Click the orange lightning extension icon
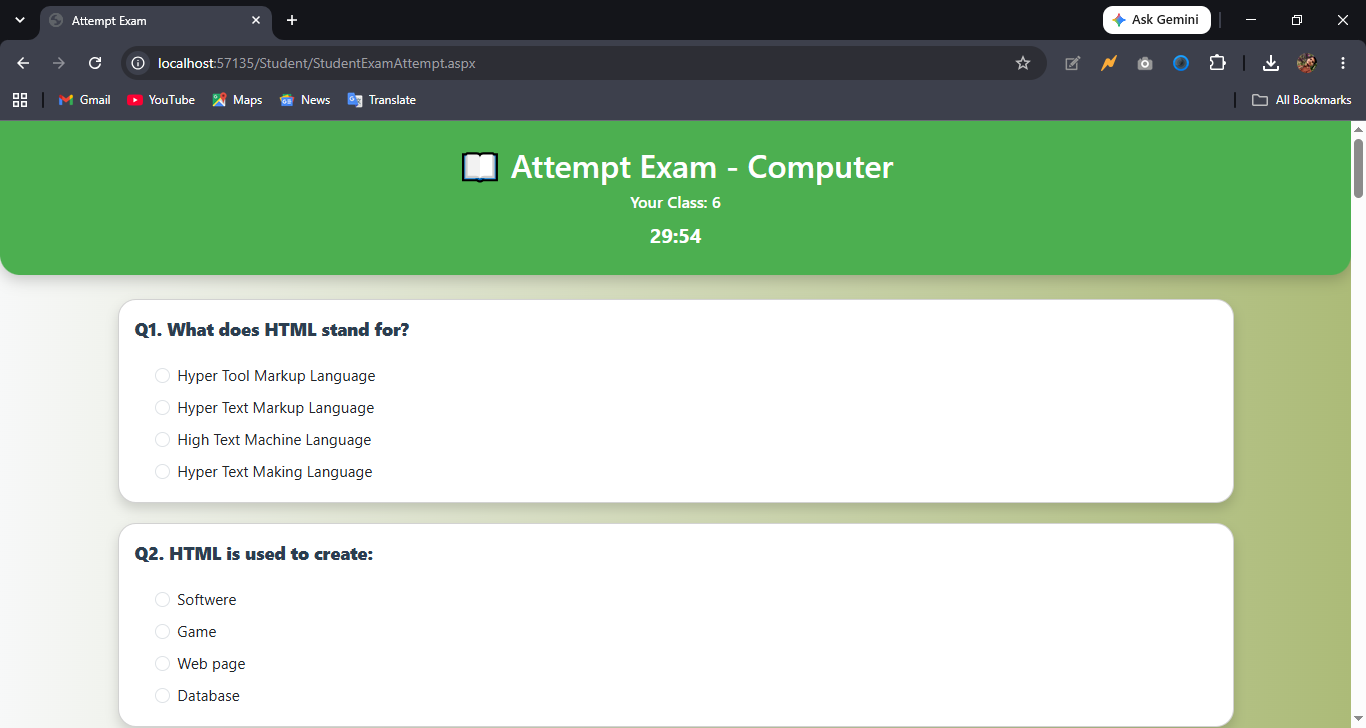1366x728 pixels. [x=1108, y=63]
